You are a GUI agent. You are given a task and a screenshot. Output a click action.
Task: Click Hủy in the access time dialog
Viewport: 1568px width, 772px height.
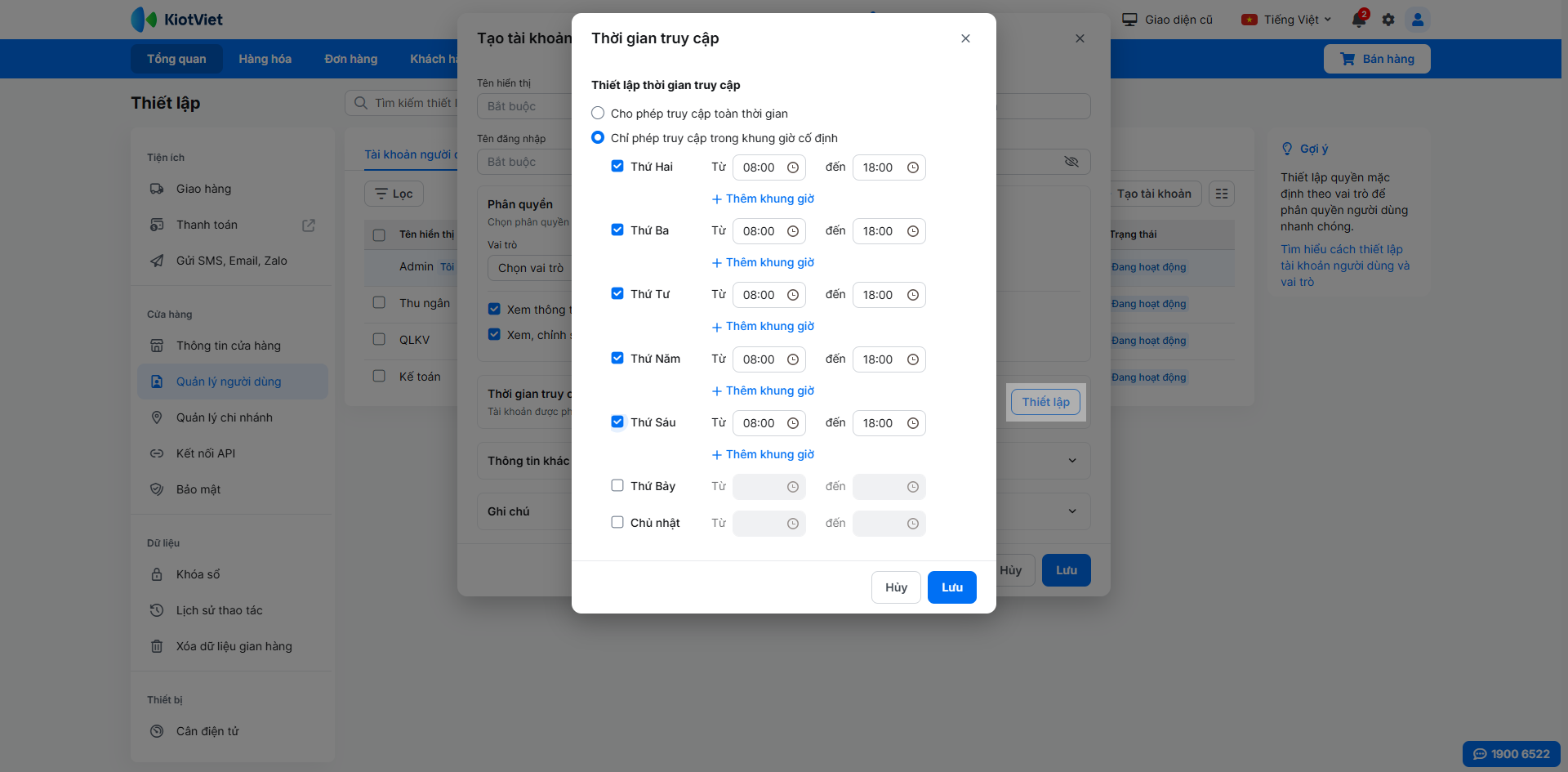pos(896,587)
